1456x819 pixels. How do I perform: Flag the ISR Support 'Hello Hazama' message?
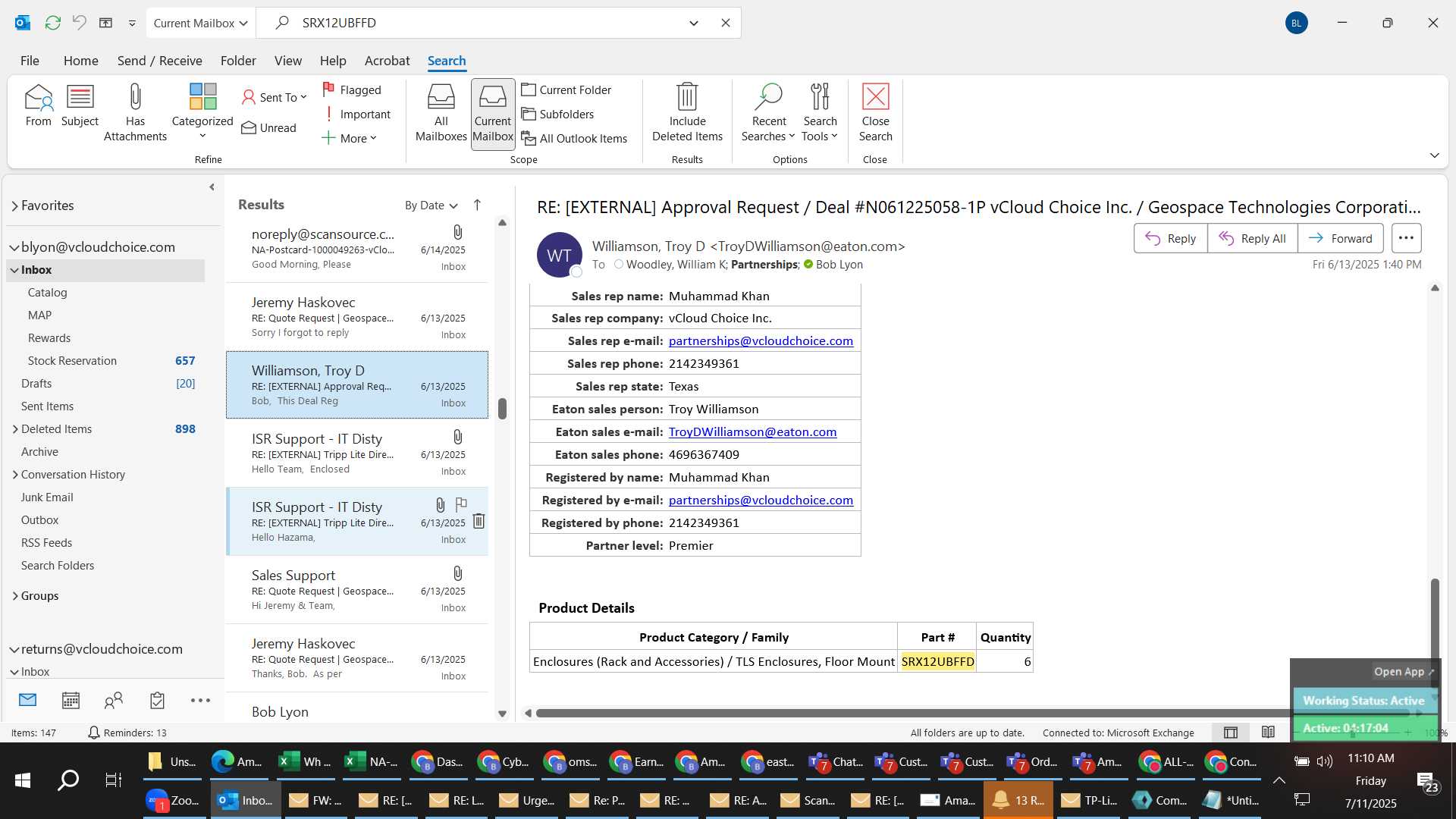click(461, 504)
